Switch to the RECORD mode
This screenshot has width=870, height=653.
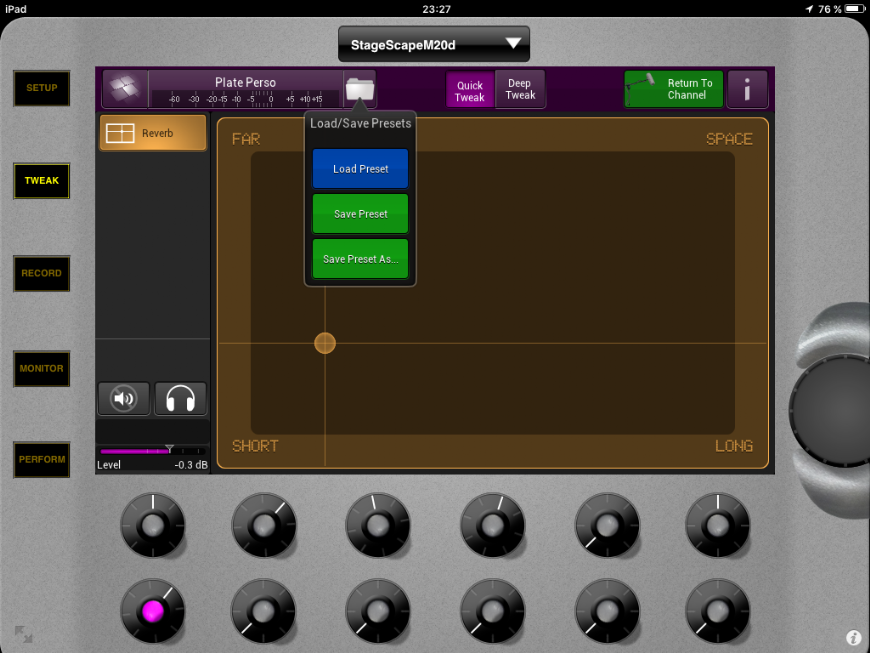click(41, 273)
